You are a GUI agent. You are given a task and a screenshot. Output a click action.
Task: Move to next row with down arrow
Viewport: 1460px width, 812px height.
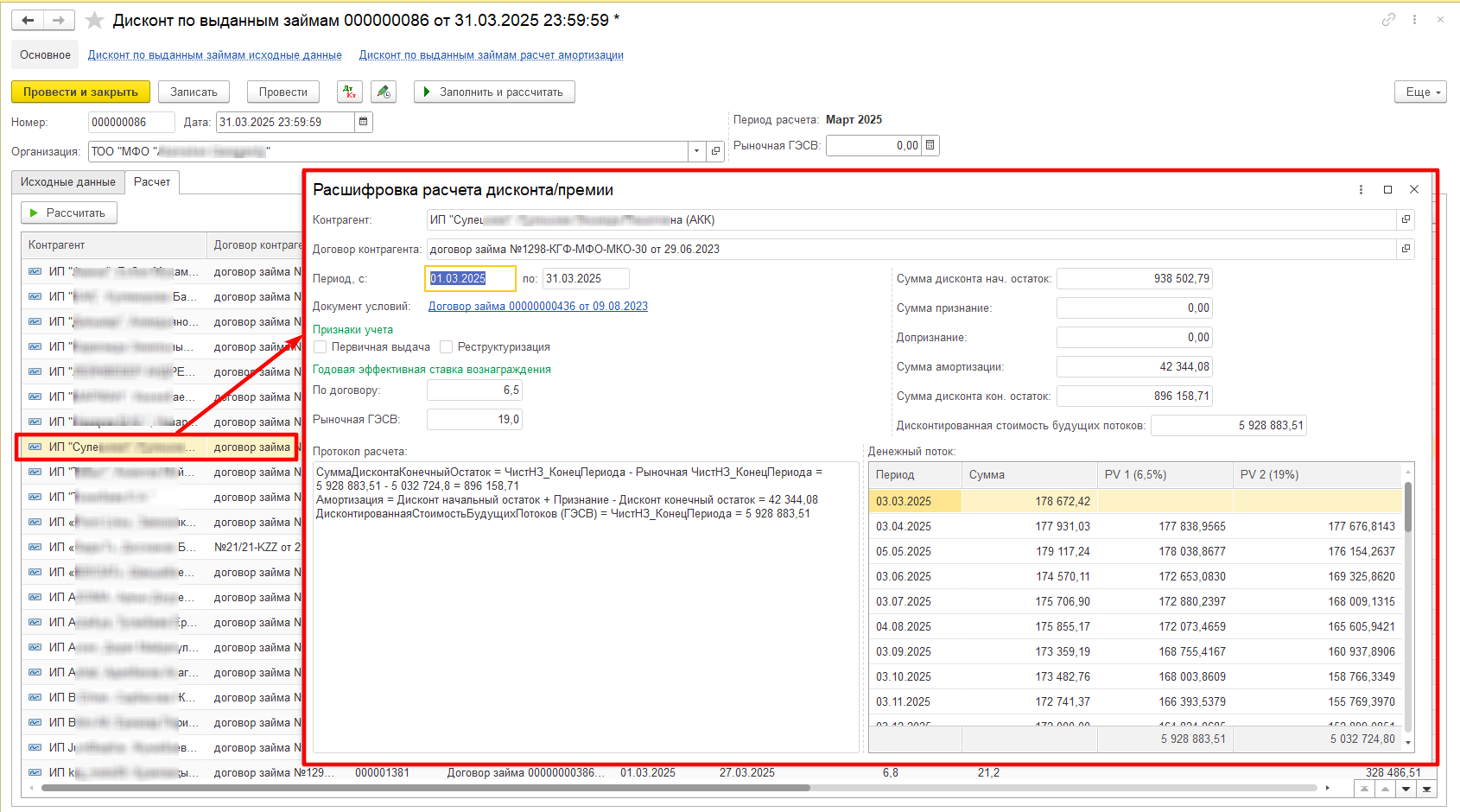click(x=1406, y=789)
